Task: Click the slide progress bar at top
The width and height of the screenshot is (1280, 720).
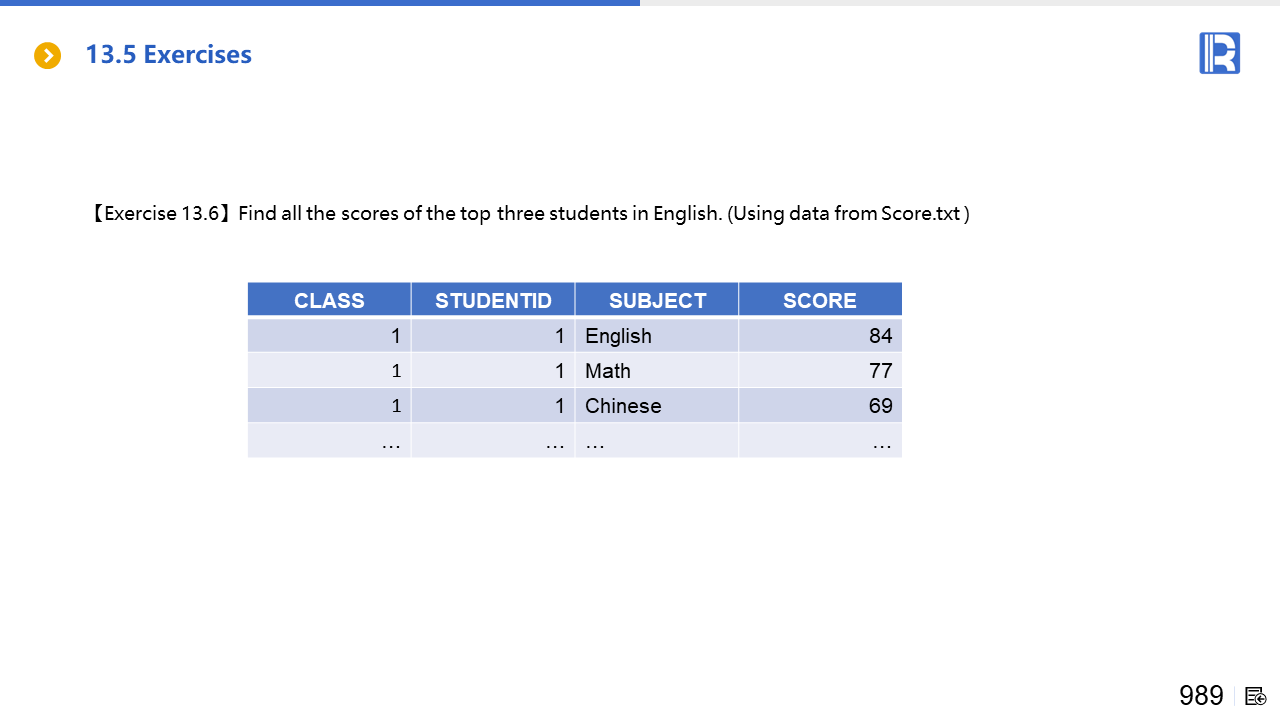Action: point(320,3)
